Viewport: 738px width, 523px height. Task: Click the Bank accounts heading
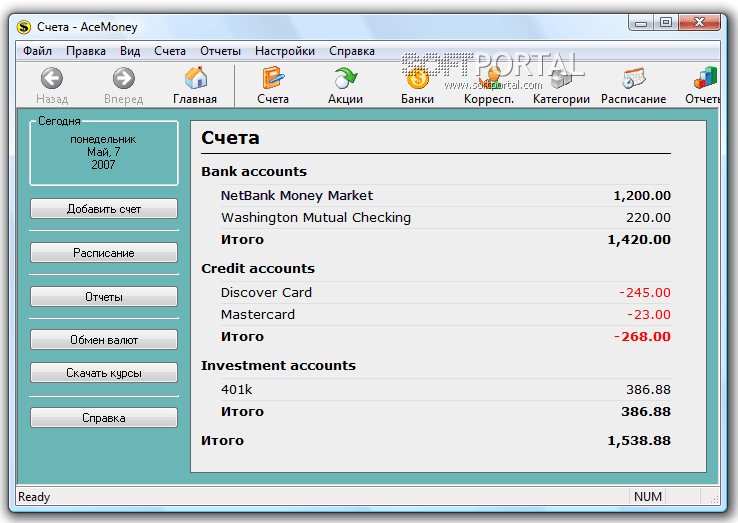[254, 171]
